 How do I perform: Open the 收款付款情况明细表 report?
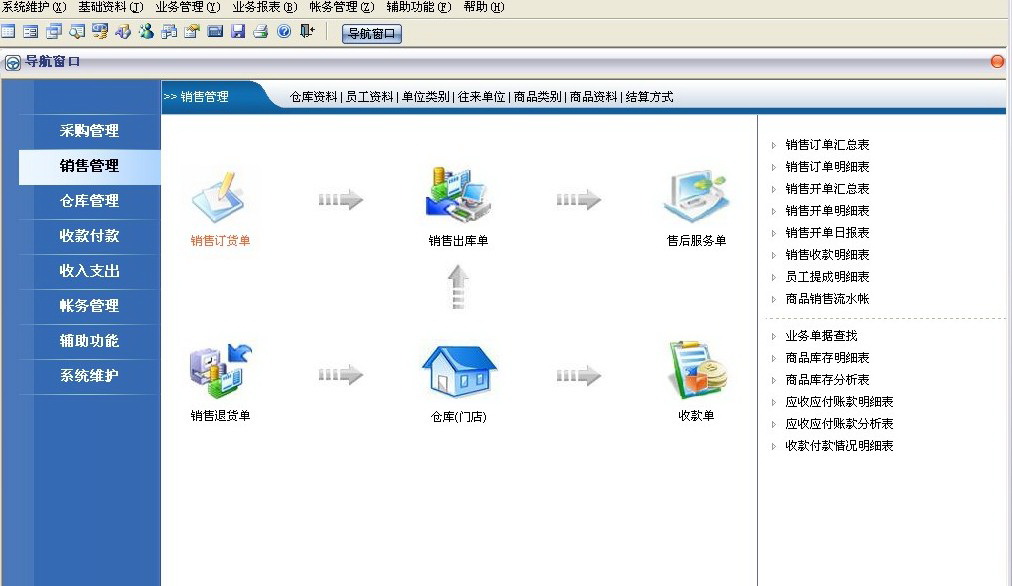pos(839,446)
